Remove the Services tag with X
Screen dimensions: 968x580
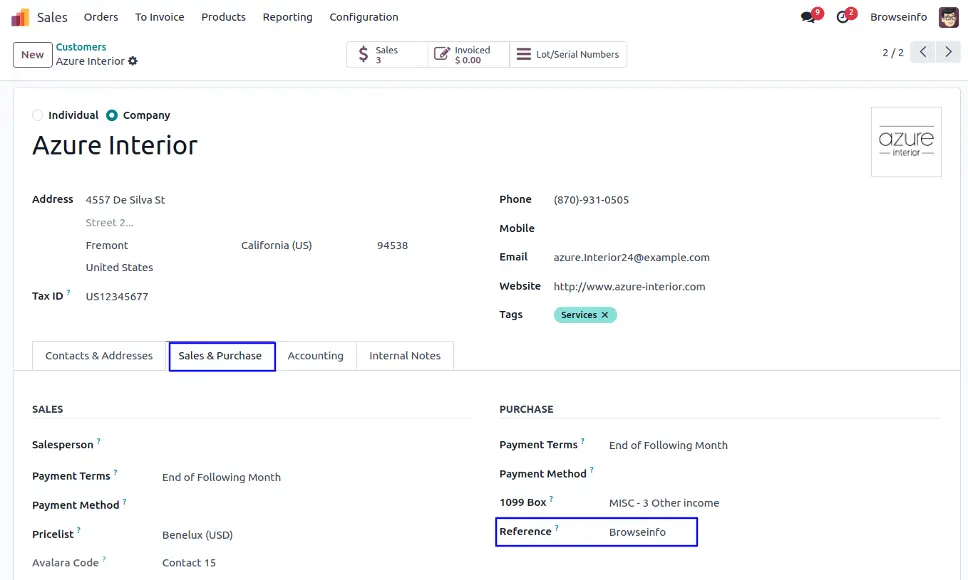(605, 315)
